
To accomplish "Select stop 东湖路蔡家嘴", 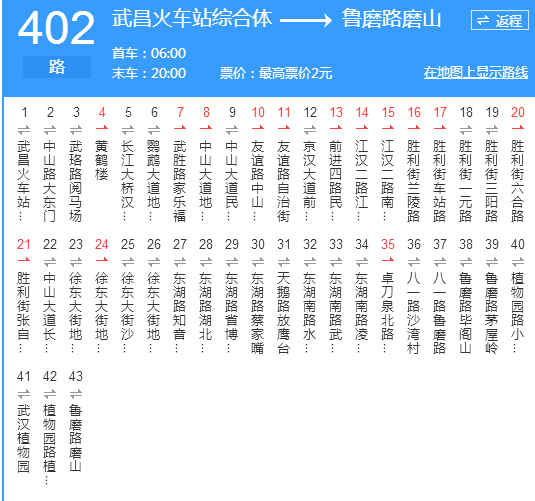I will click(x=258, y=313).
